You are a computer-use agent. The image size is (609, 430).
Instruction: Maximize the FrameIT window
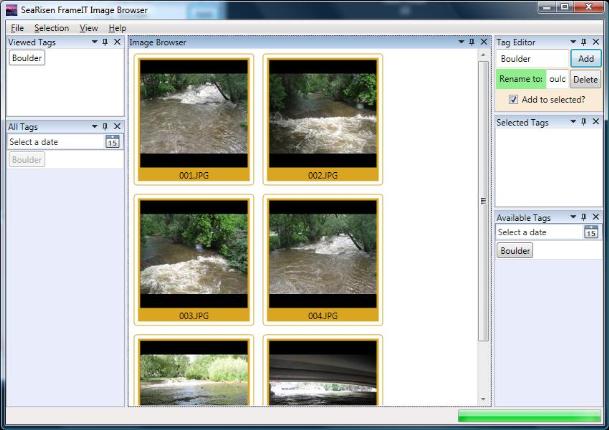coord(564,7)
